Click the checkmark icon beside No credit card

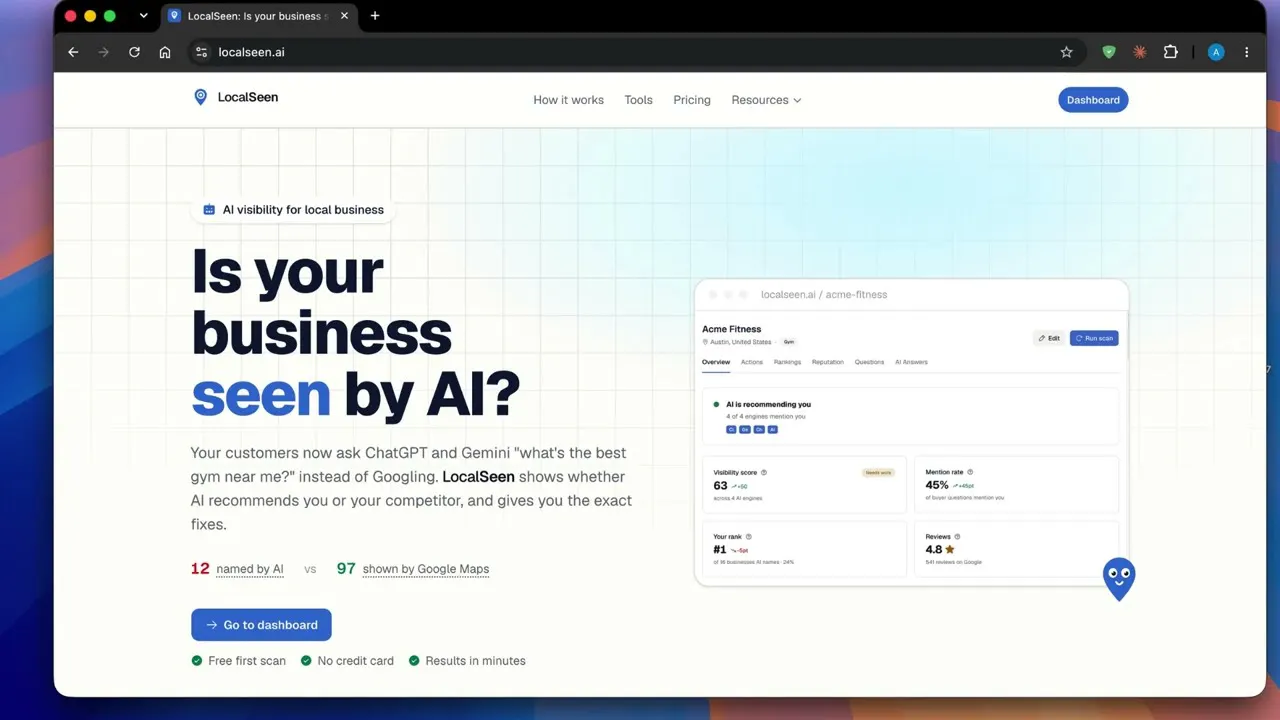(x=306, y=661)
